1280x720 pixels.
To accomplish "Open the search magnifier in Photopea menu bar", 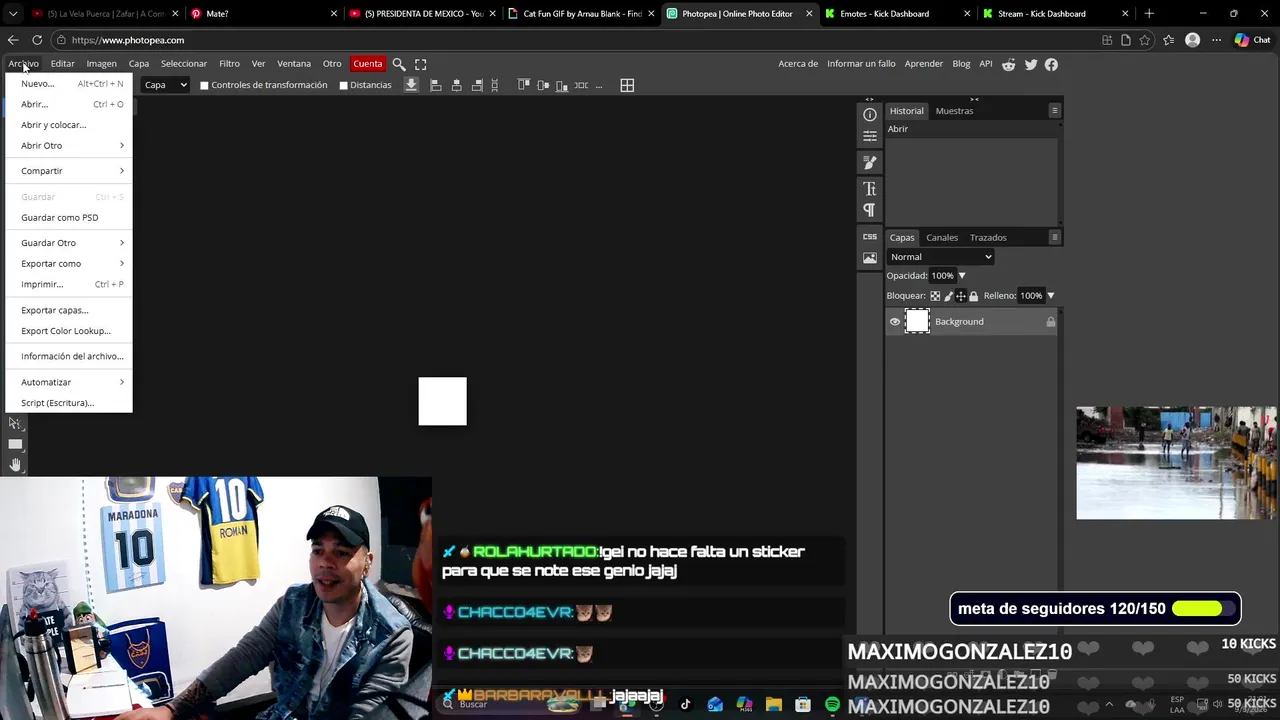I will pyautogui.click(x=399, y=64).
